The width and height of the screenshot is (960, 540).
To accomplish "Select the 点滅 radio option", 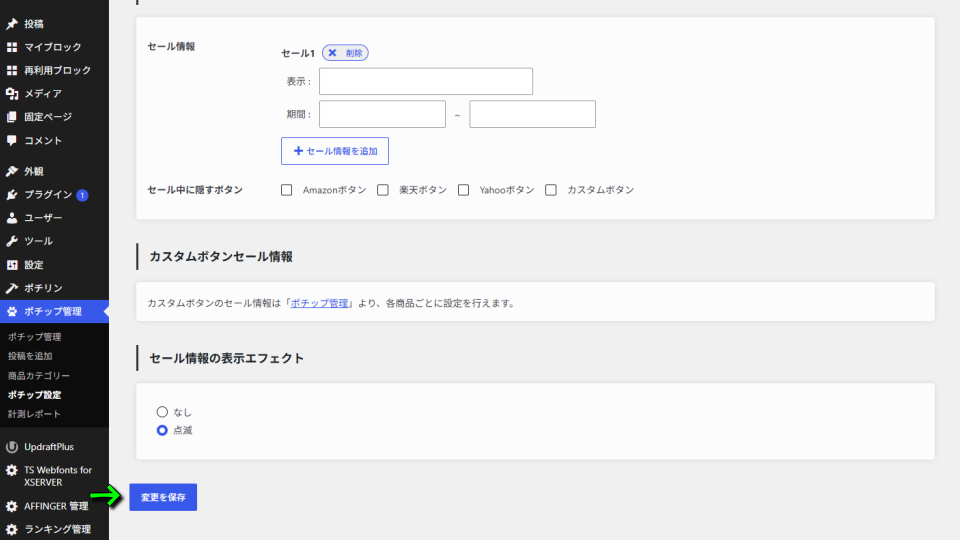I will [162, 430].
